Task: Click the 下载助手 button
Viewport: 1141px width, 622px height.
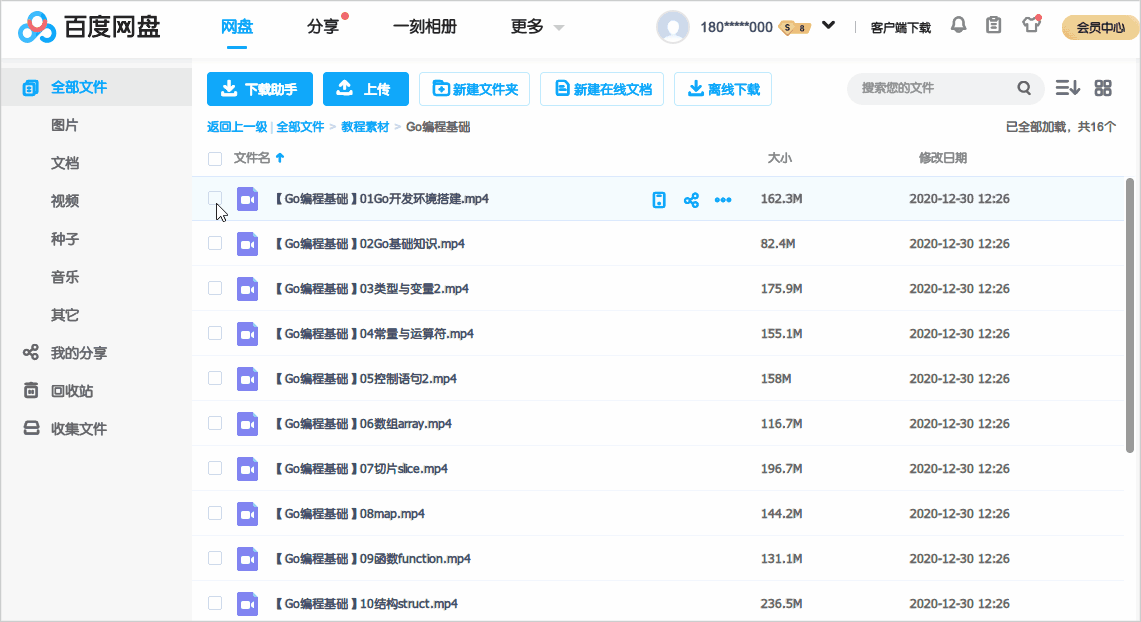Action: [260, 88]
